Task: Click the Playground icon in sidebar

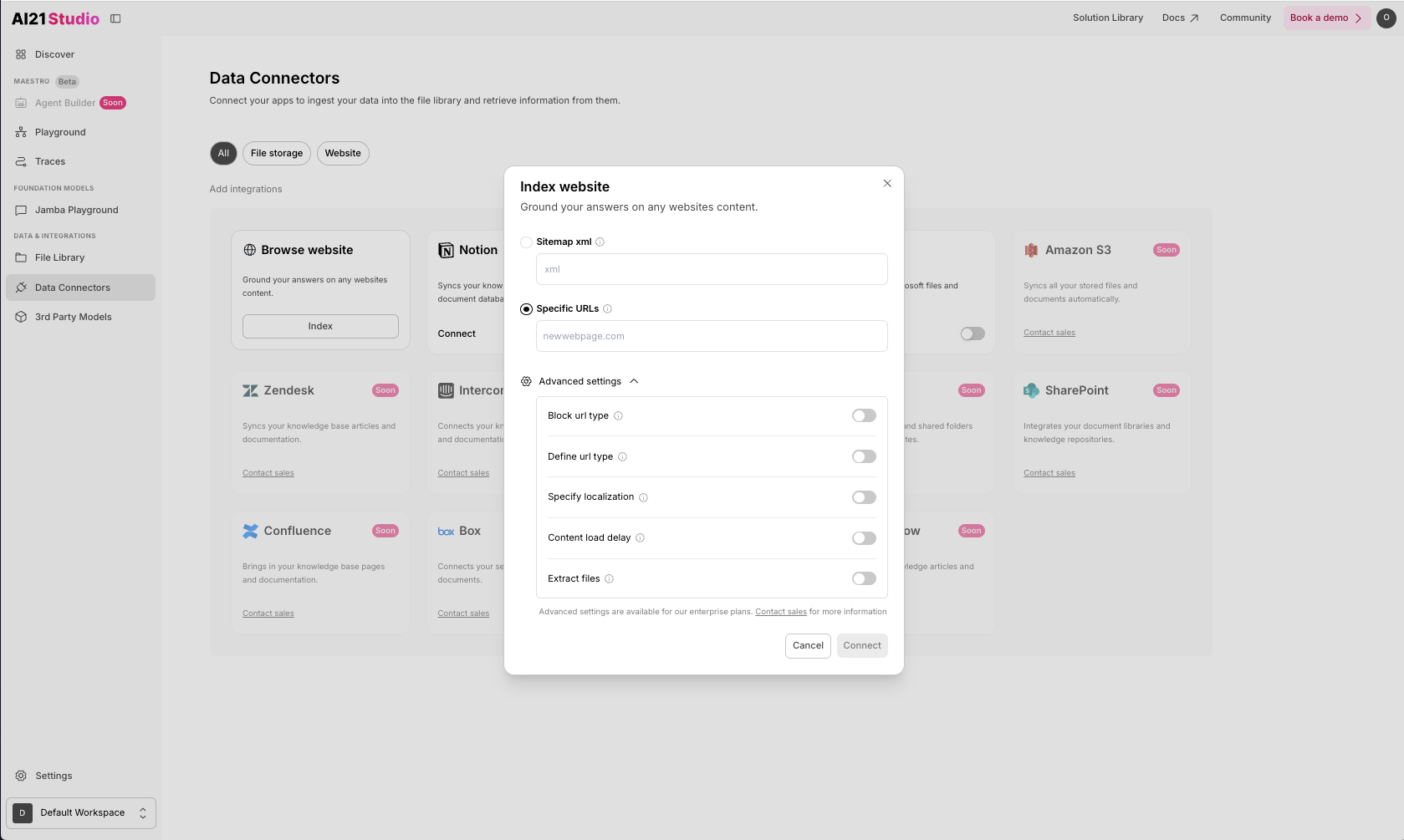Action: point(21,132)
